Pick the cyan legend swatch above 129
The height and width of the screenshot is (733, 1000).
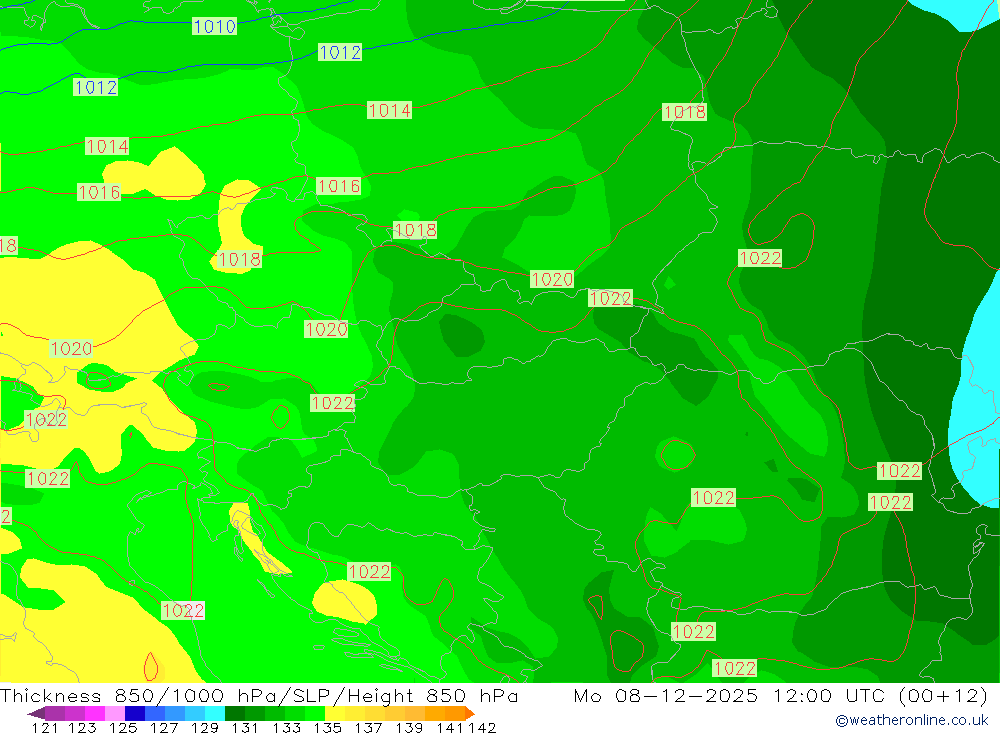(x=215, y=713)
